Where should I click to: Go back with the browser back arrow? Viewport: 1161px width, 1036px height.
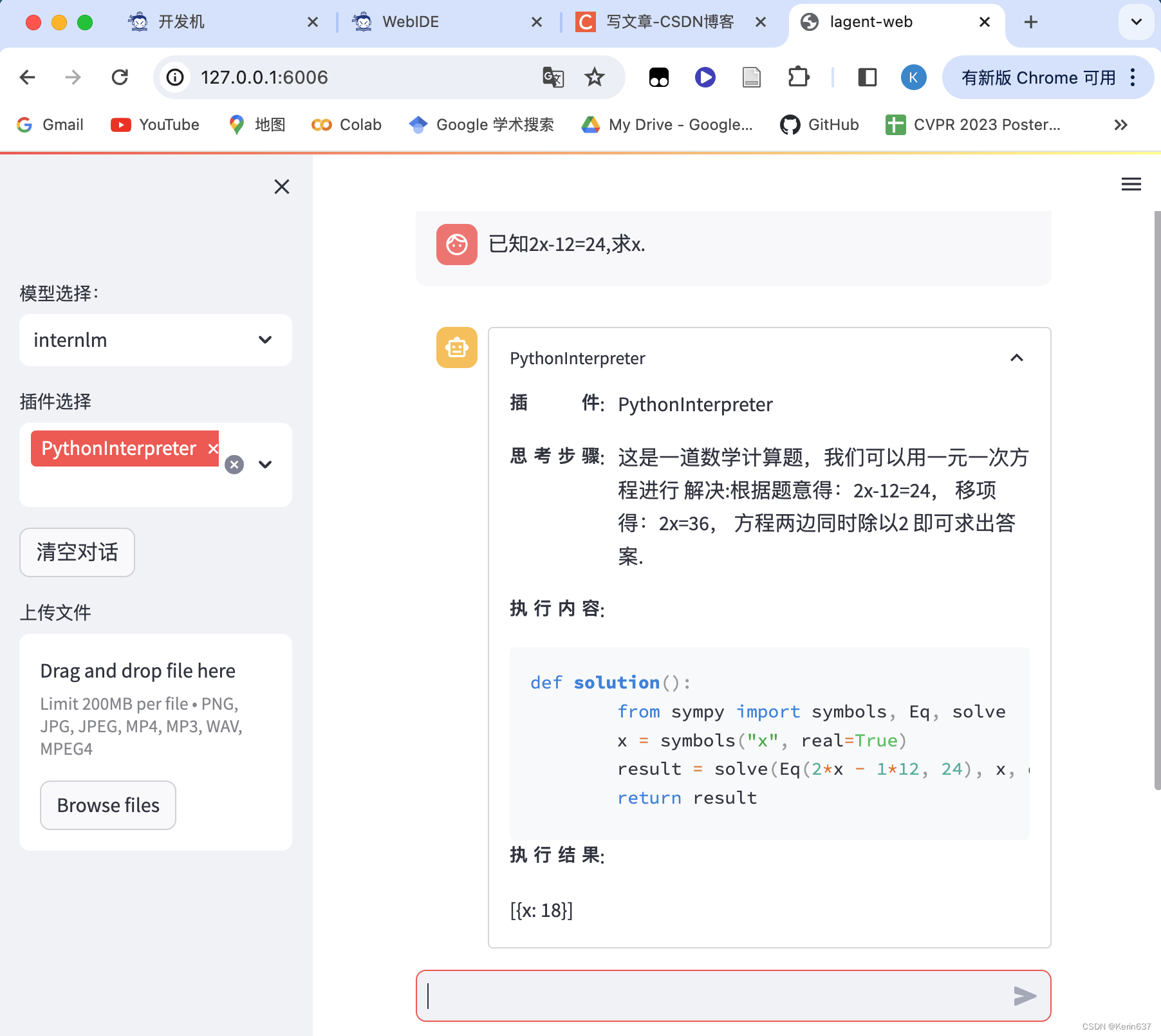click(x=28, y=77)
